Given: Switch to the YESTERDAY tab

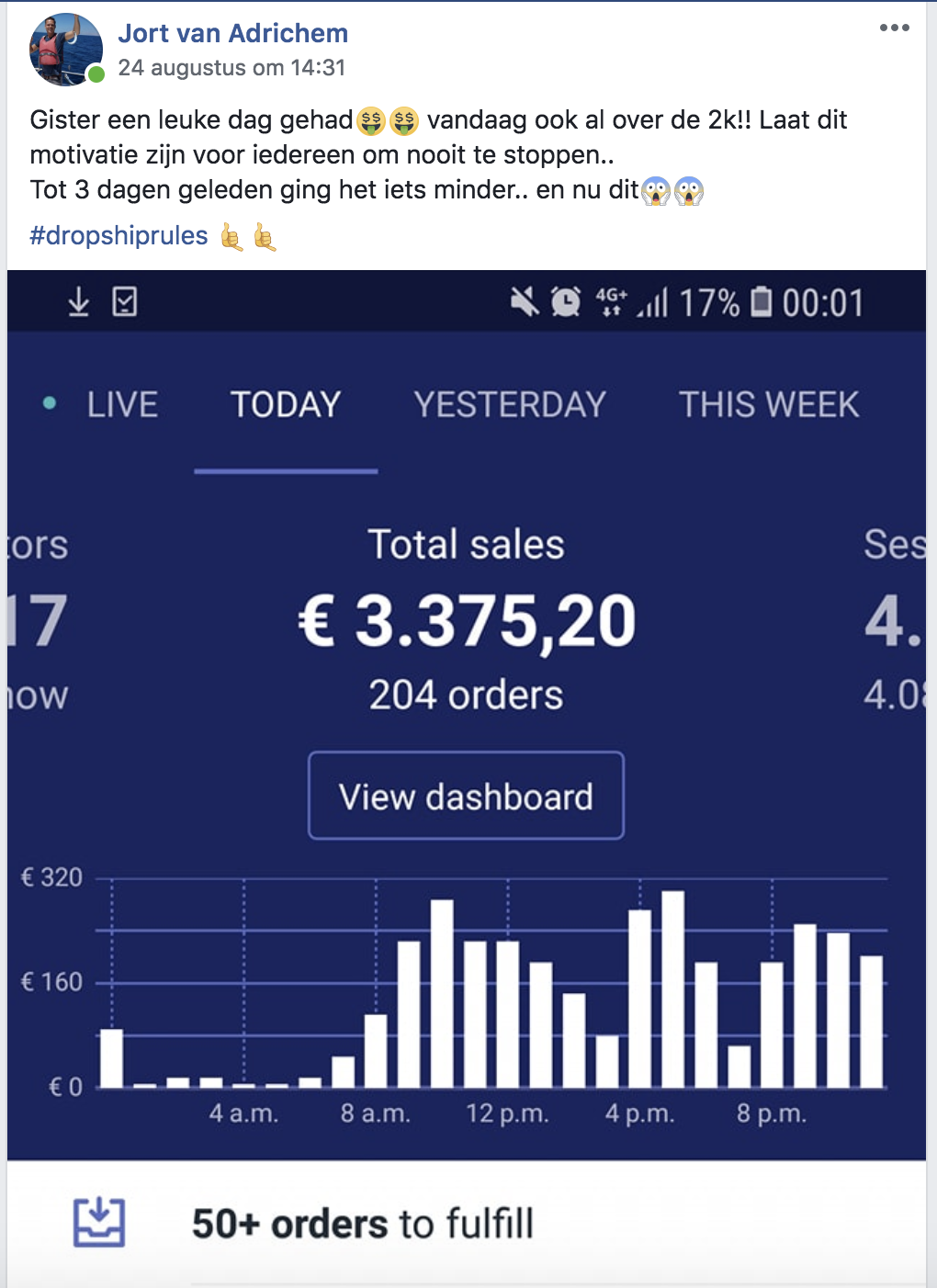Looking at the screenshot, I should click(x=510, y=405).
